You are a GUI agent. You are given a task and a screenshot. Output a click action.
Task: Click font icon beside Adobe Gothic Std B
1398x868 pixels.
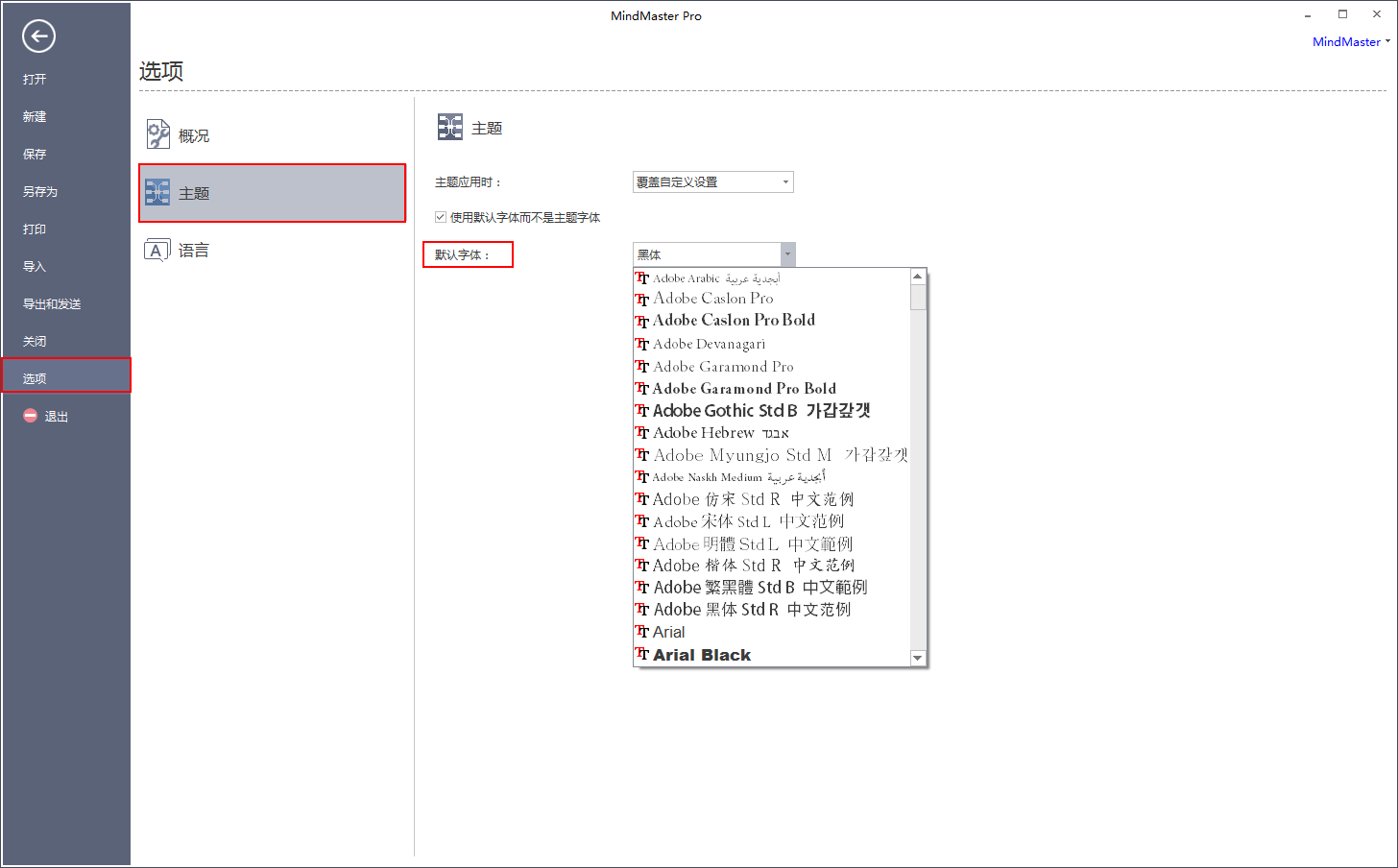(642, 410)
